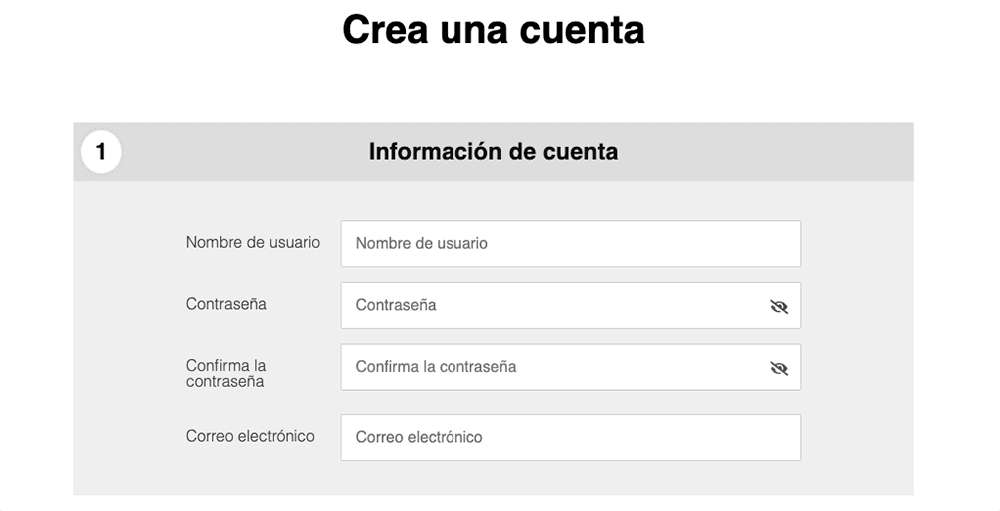Click the "Contraseña" label text

(x=226, y=303)
